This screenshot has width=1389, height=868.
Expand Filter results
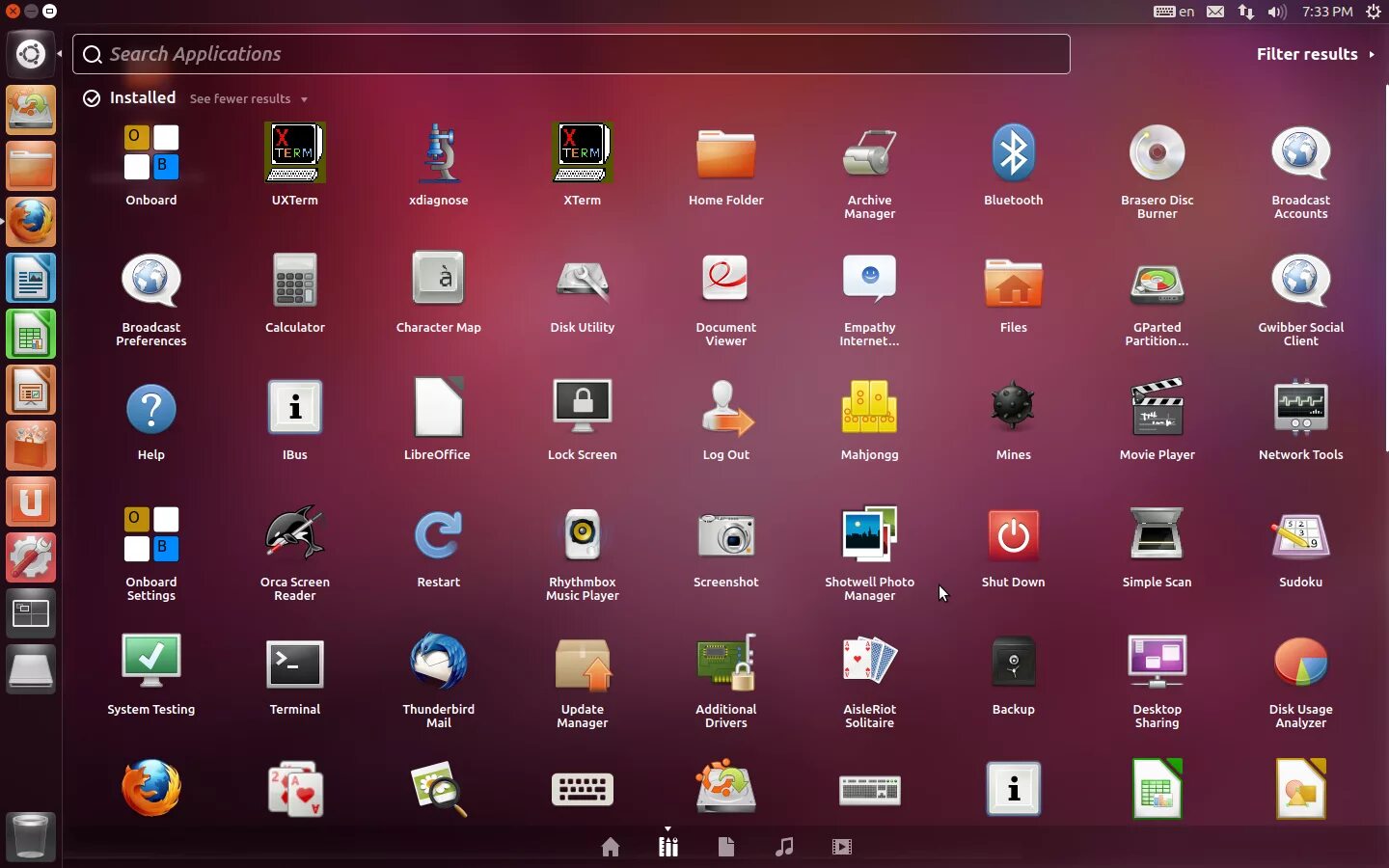pos(1316,54)
